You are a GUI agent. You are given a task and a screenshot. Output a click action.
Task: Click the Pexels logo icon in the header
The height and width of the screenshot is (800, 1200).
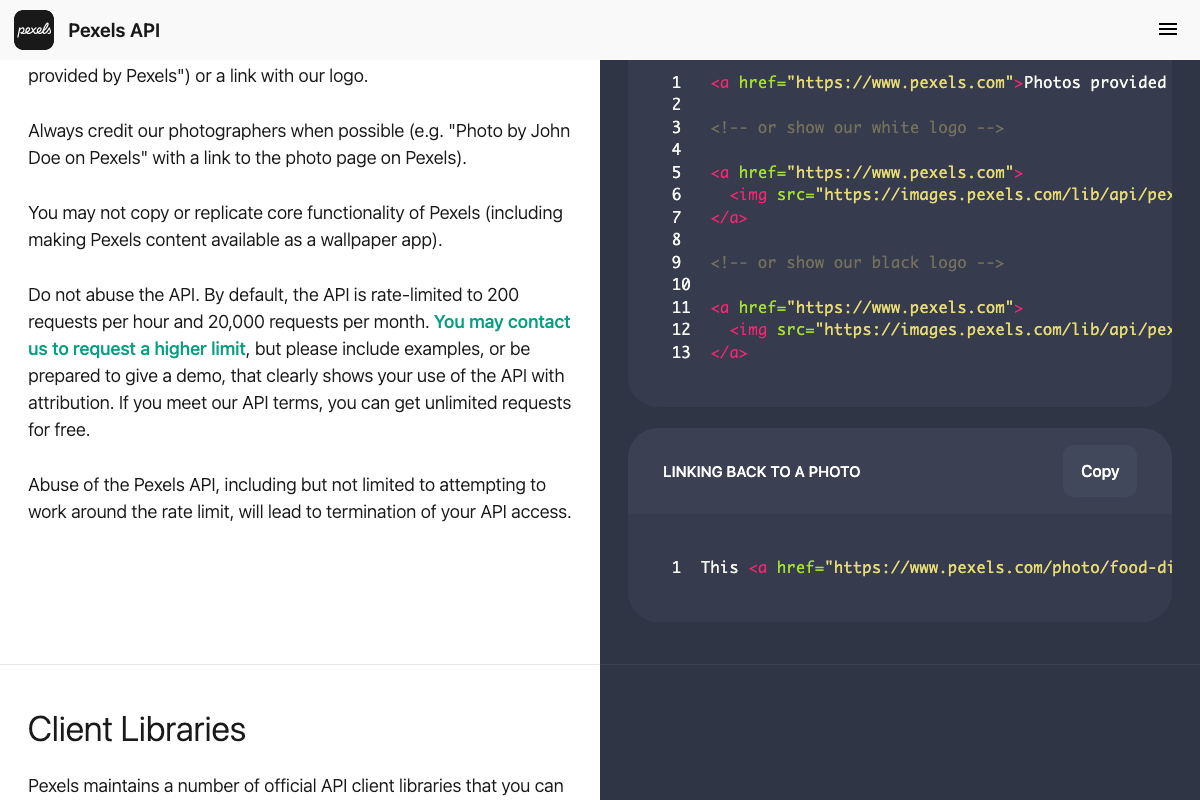click(x=34, y=30)
